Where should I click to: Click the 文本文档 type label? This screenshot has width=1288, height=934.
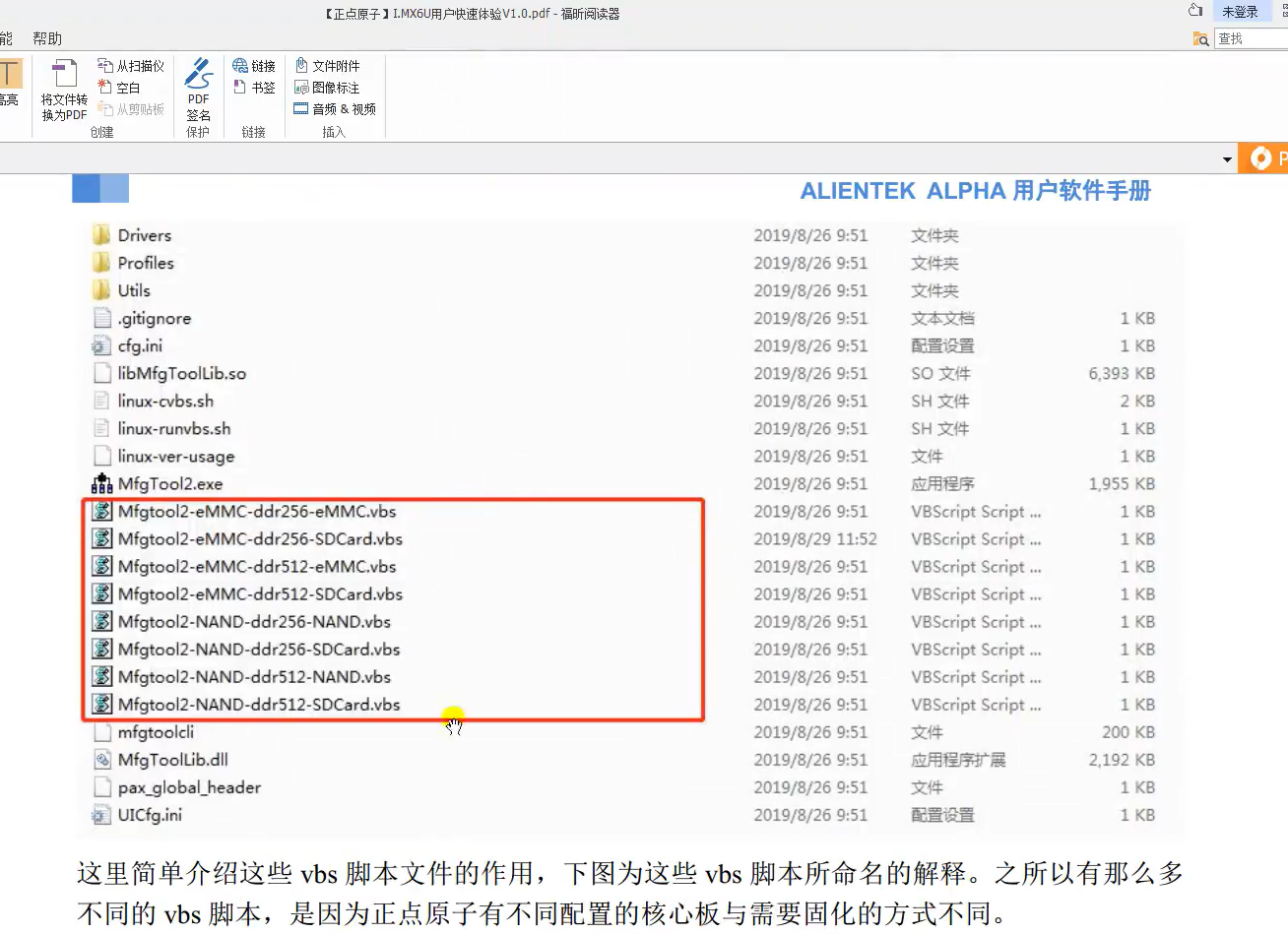pos(942,318)
